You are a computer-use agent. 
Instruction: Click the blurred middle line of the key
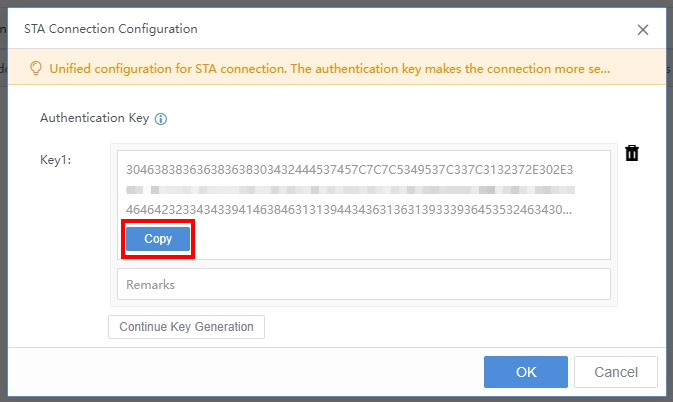coord(350,190)
